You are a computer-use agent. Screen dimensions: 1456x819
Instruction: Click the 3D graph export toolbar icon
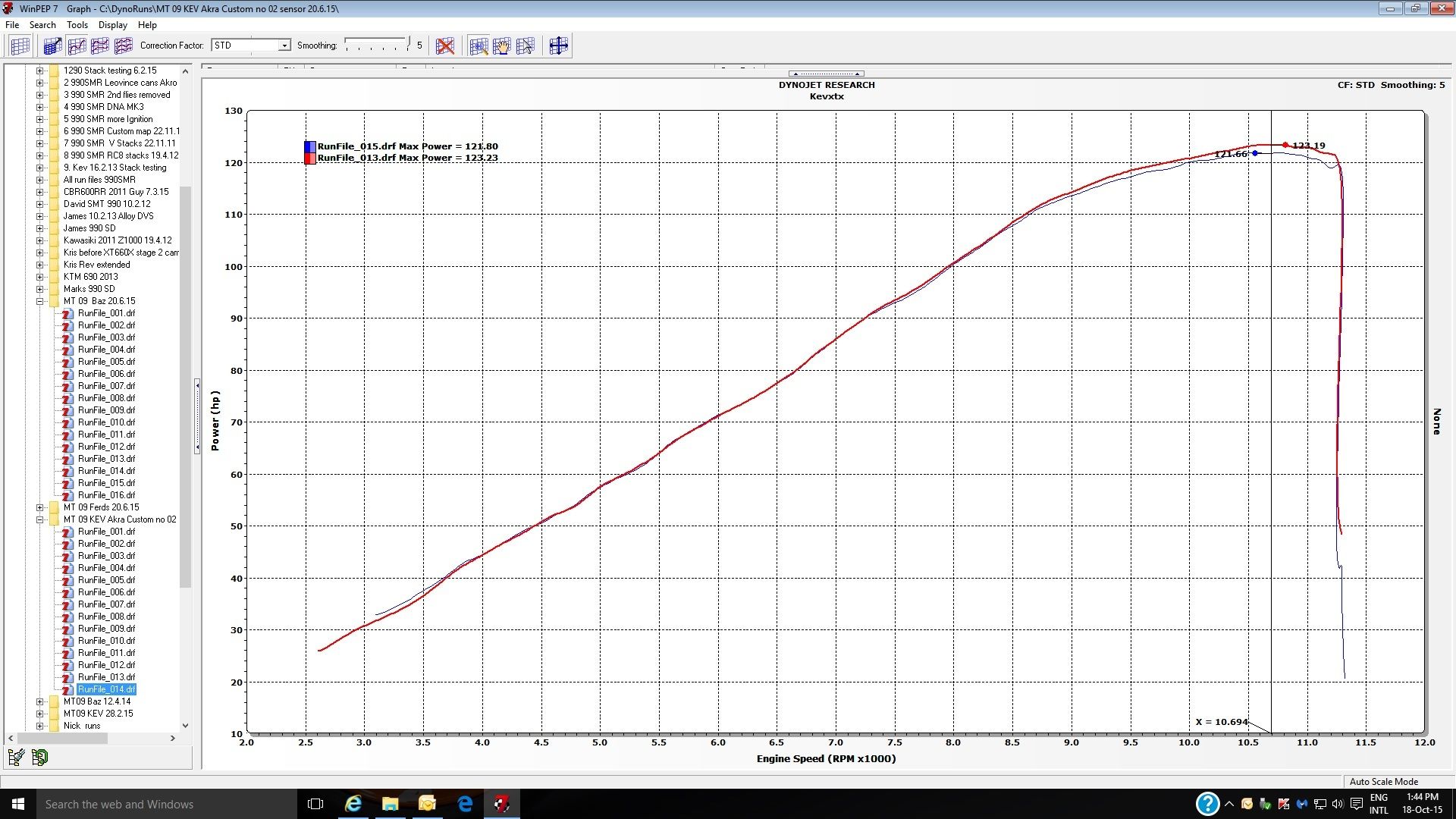click(x=52, y=46)
